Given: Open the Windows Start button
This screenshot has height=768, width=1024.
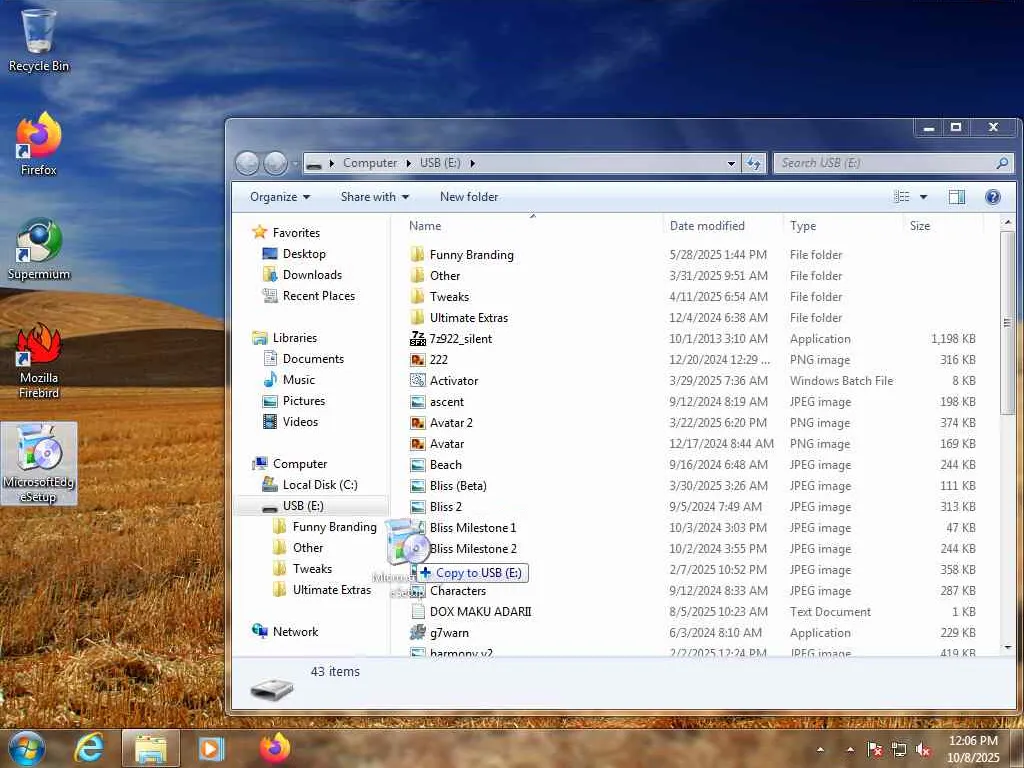Looking at the screenshot, I should click(26, 748).
